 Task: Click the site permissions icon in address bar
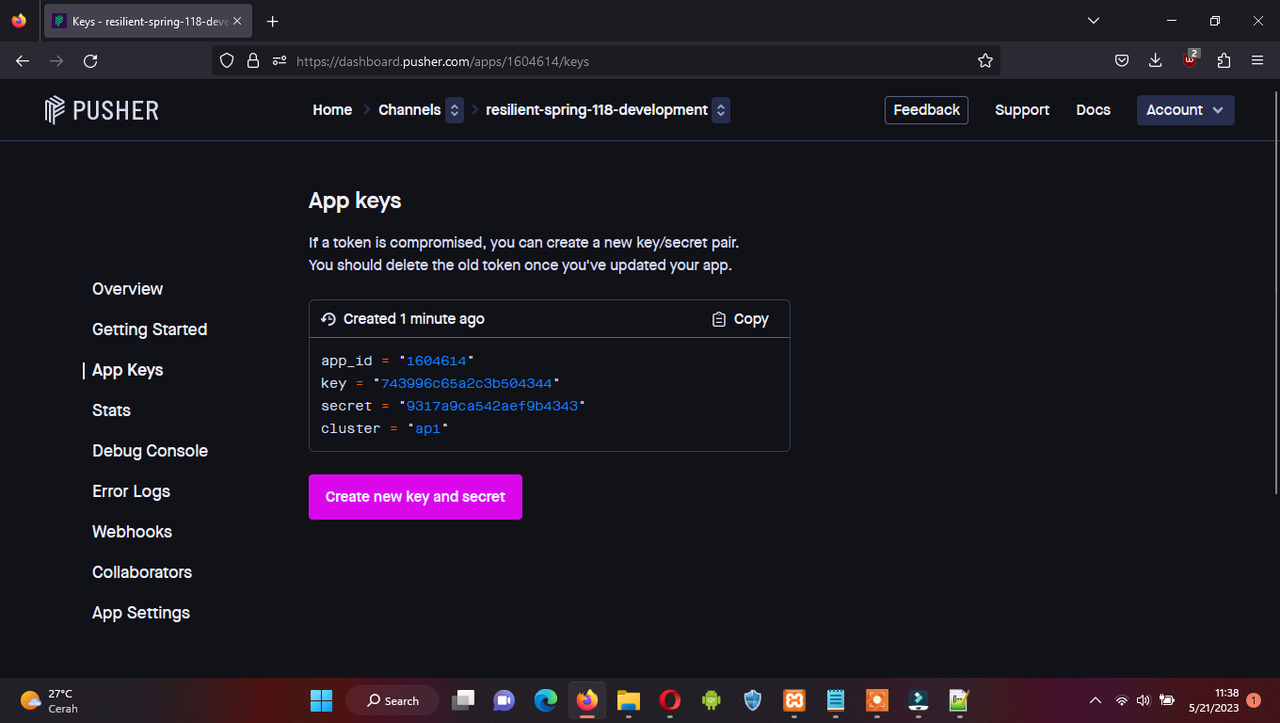click(x=279, y=61)
